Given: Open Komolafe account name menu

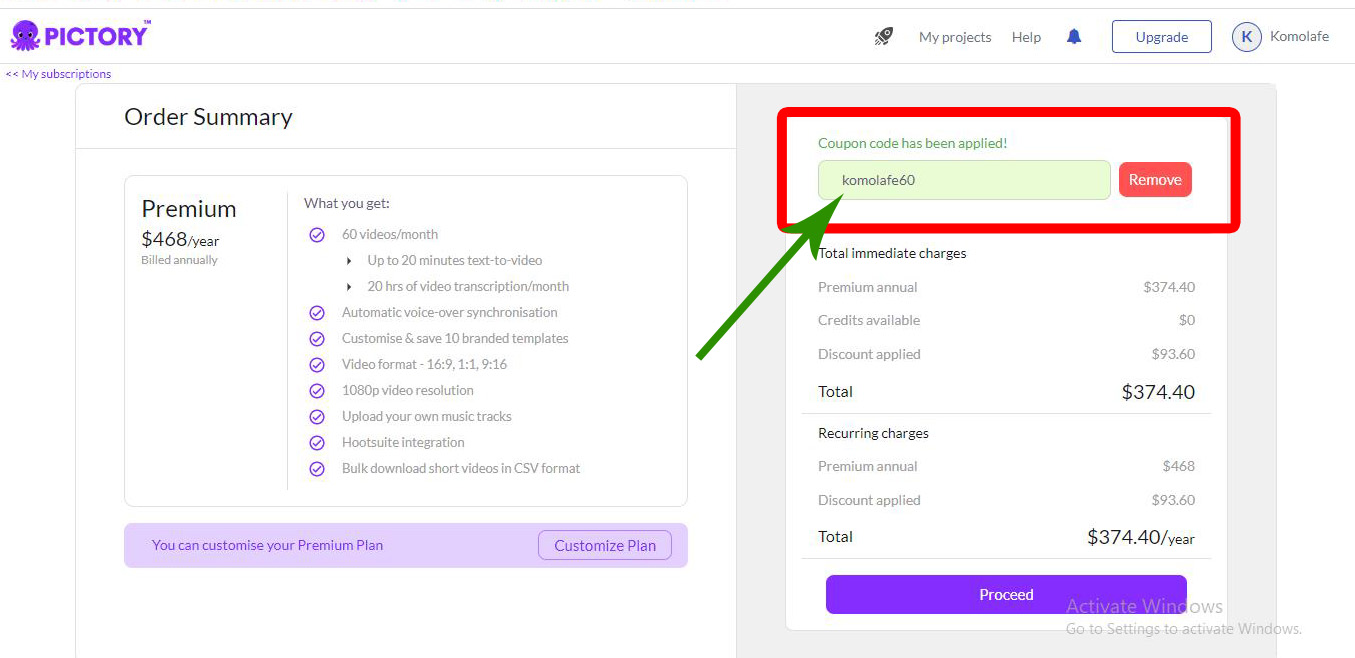Looking at the screenshot, I should [x=1299, y=36].
